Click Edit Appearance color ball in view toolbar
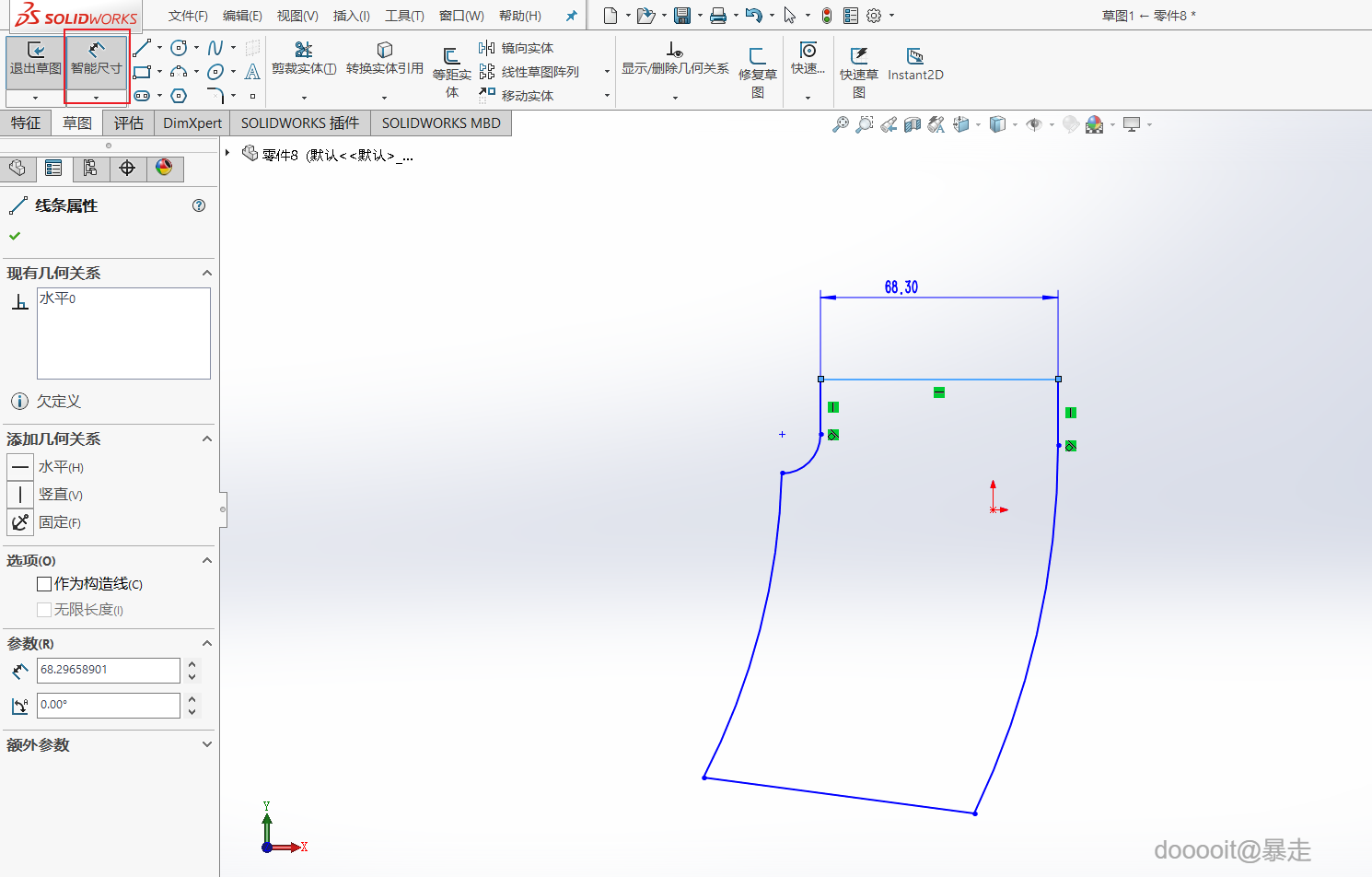Viewport: 1372px width, 877px height. (x=1094, y=124)
